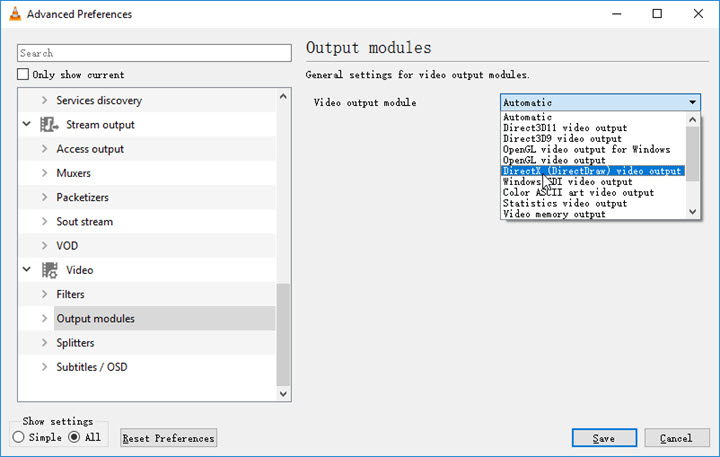Select Color ASCII art video output
The image size is (720, 457).
click(578, 193)
